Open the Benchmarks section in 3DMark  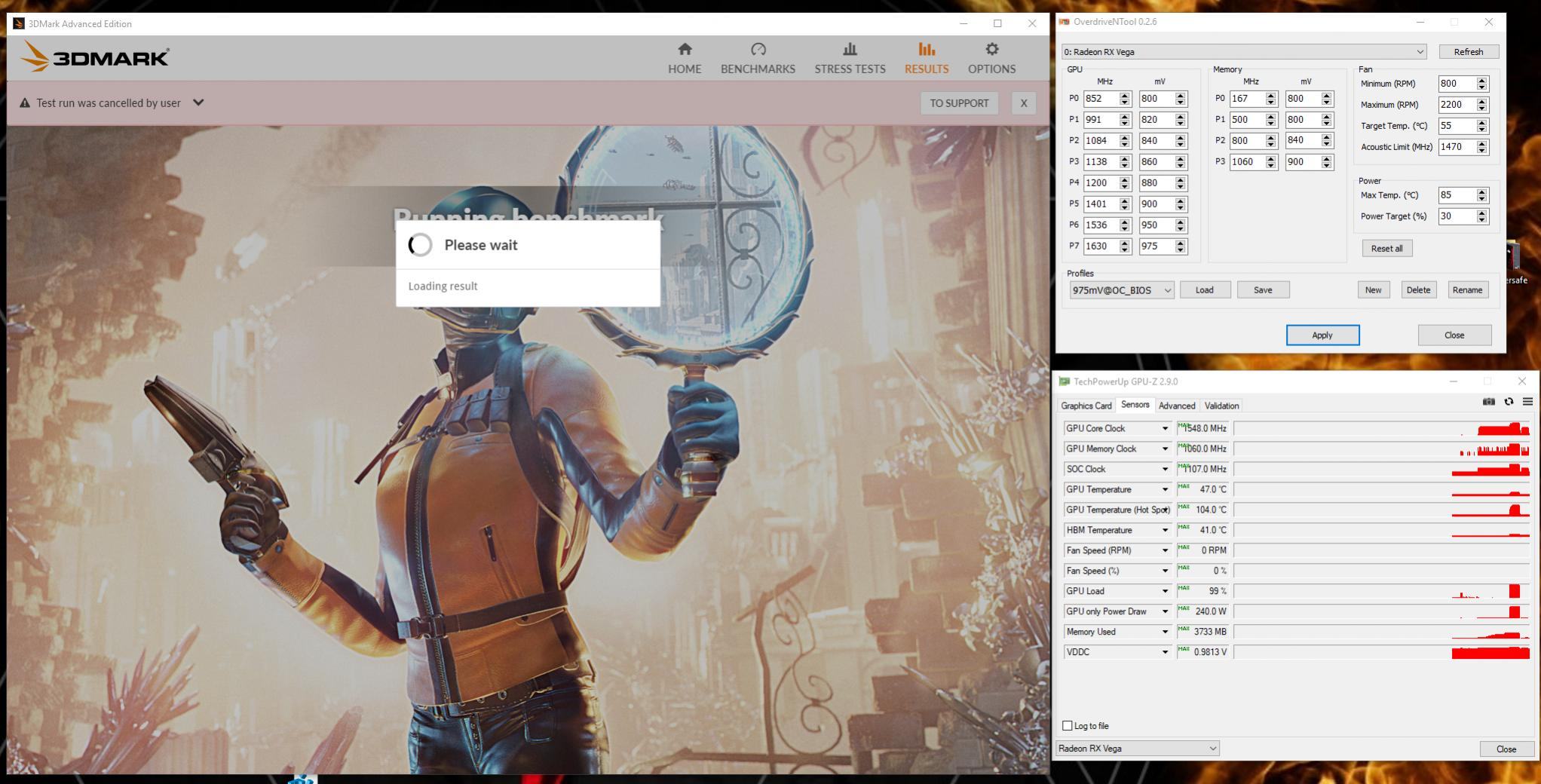(758, 59)
